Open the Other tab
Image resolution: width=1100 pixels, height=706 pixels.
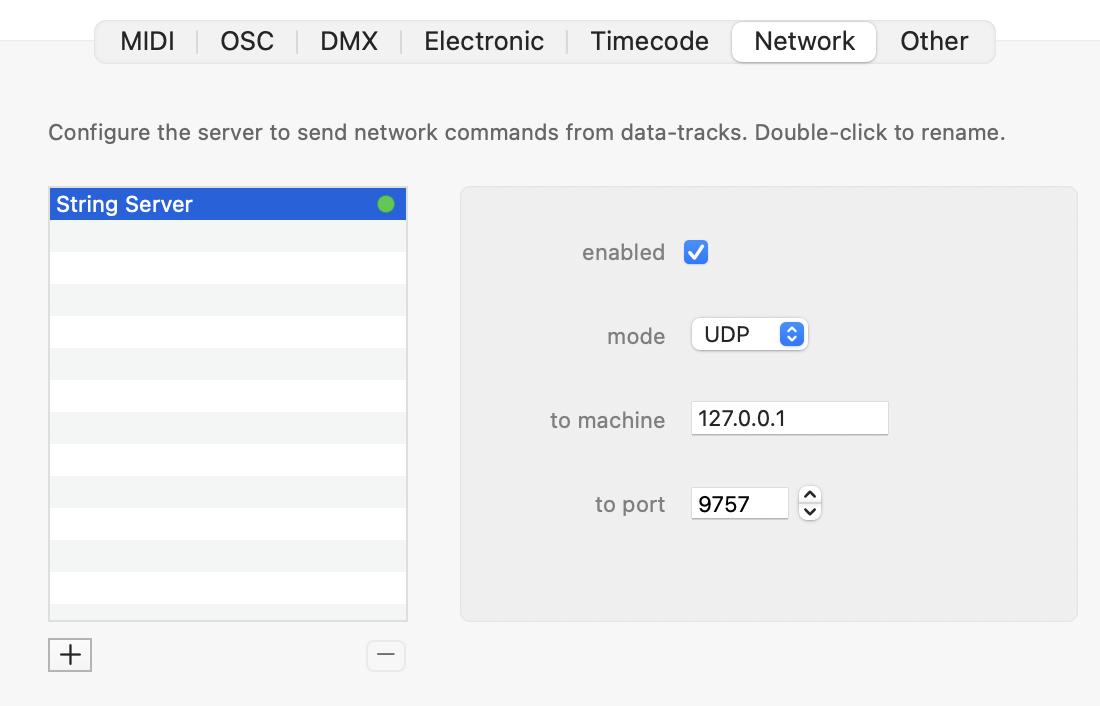click(934, 41)
